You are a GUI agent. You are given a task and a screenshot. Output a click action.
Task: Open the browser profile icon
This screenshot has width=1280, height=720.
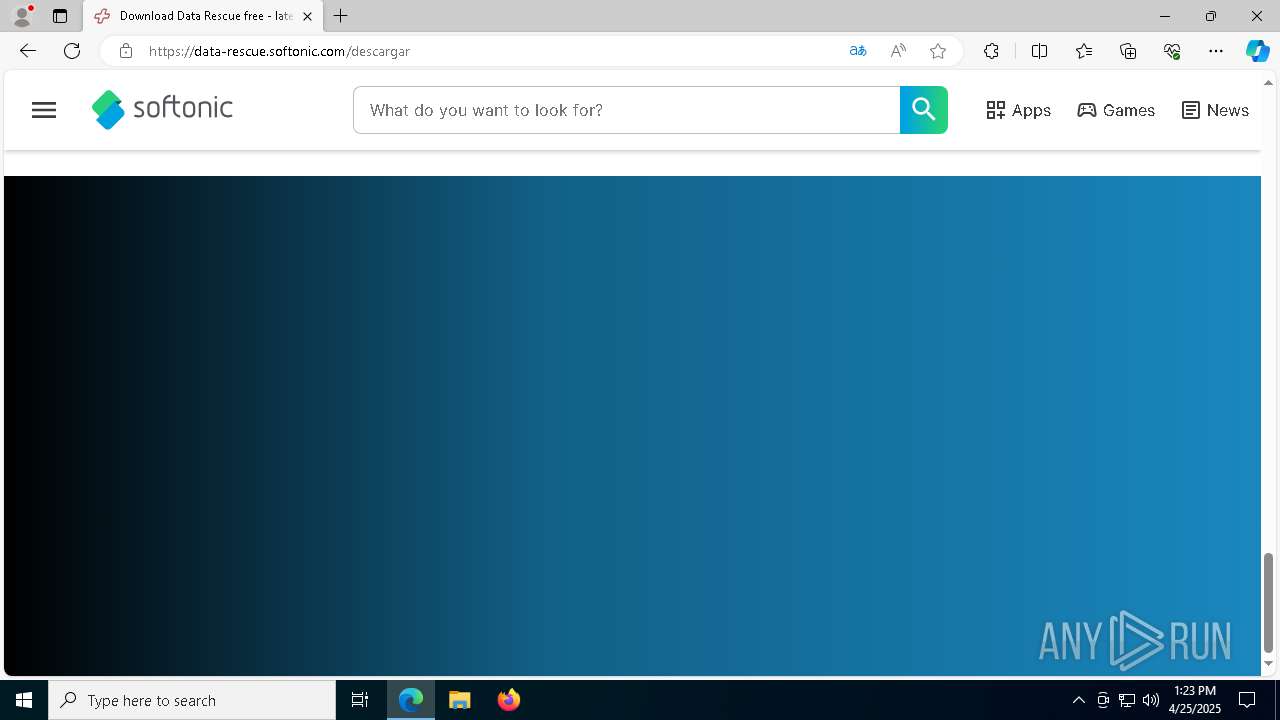(22, 16)
